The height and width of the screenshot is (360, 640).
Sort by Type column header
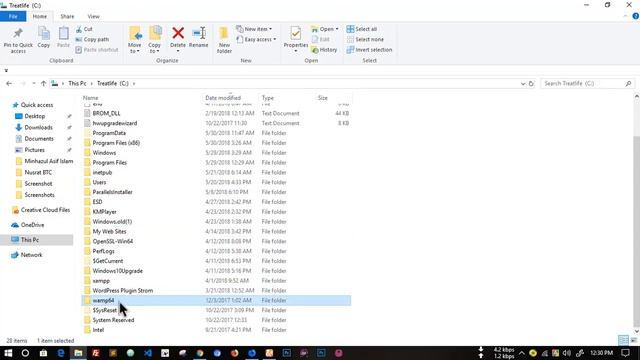[268, 98]
